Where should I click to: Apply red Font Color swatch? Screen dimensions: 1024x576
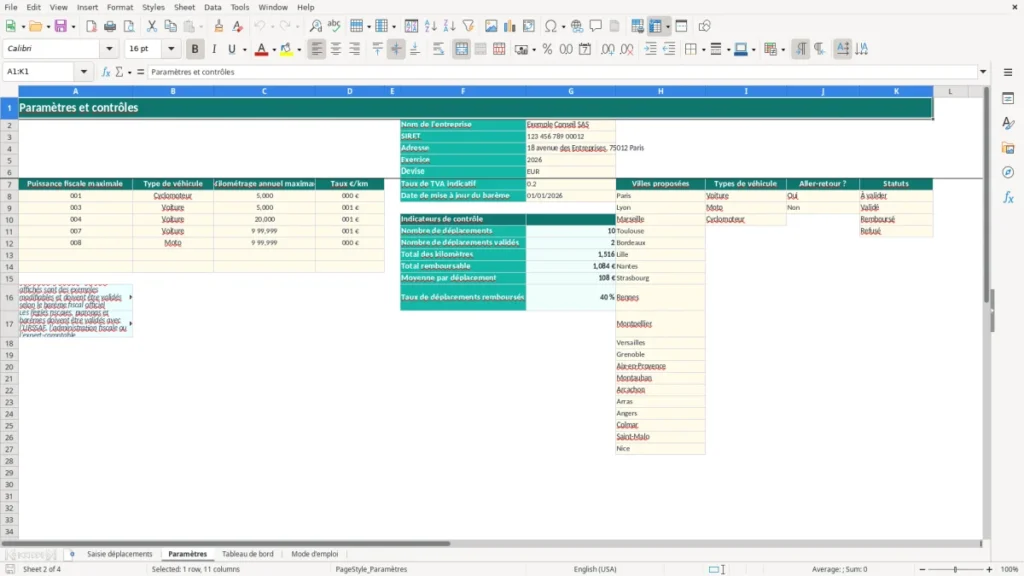coord(261,49)
